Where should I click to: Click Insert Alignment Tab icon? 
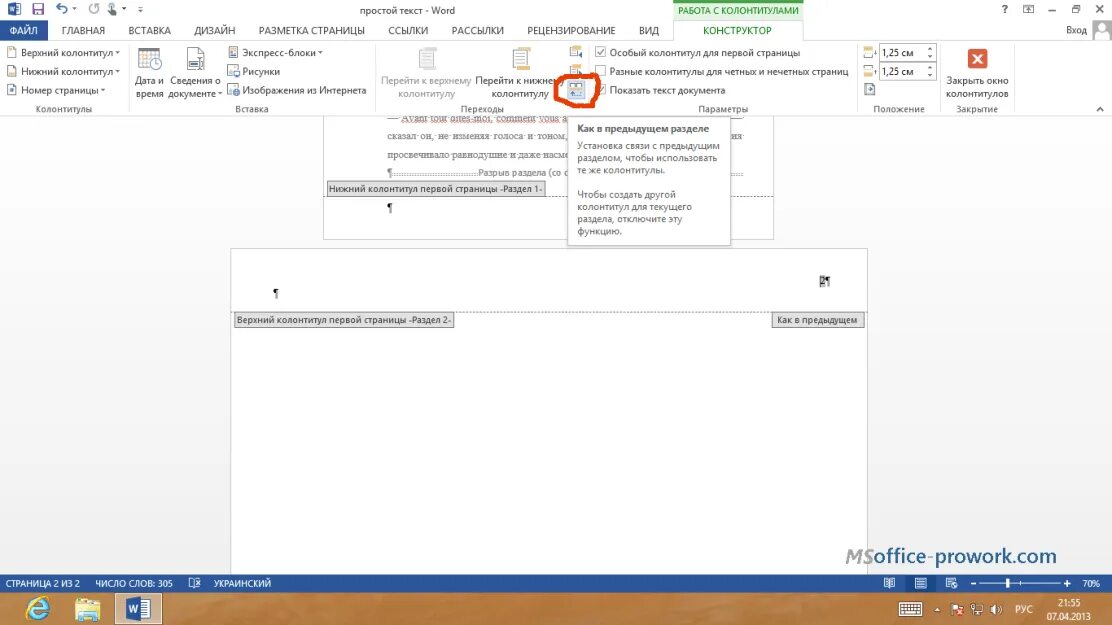869,89
